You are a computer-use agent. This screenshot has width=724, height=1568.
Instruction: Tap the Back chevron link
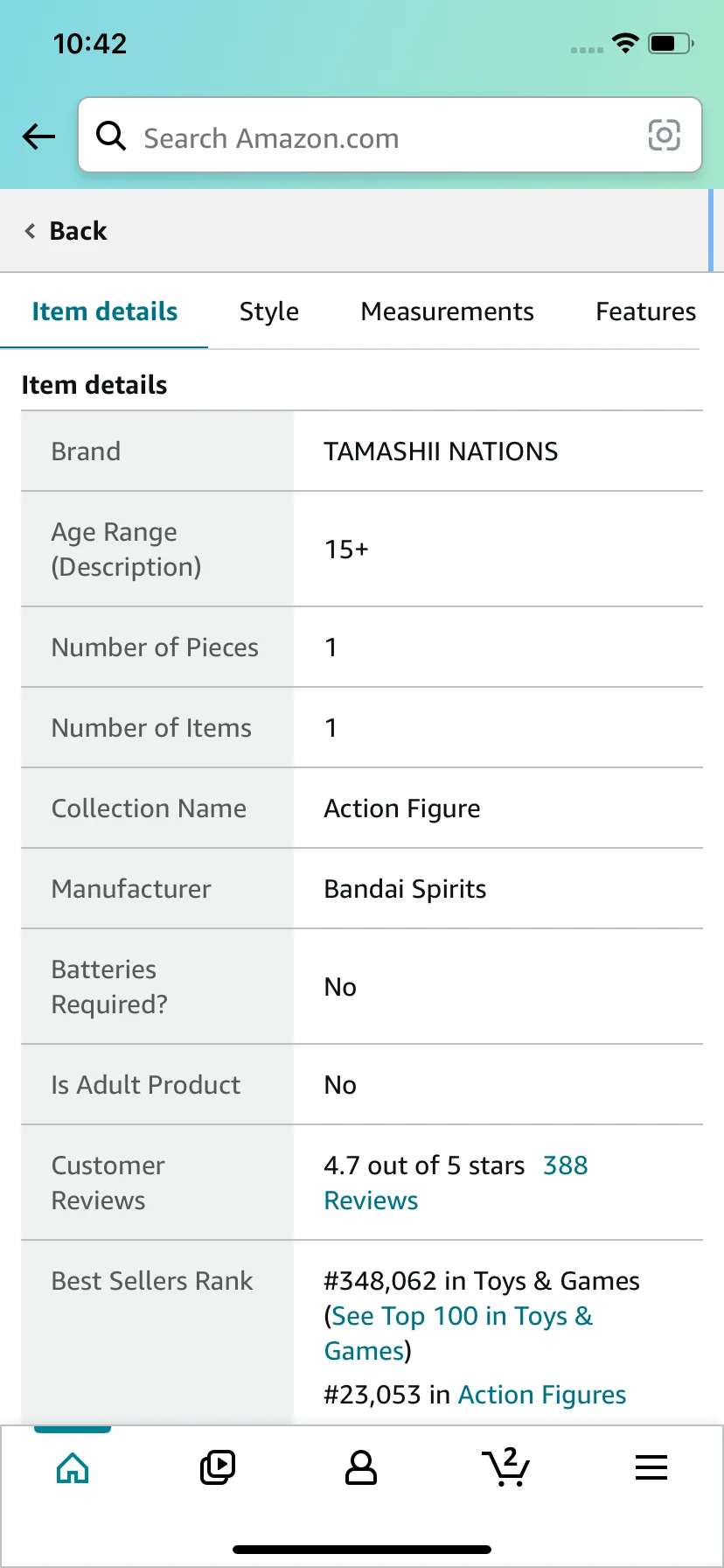[66, 231]
